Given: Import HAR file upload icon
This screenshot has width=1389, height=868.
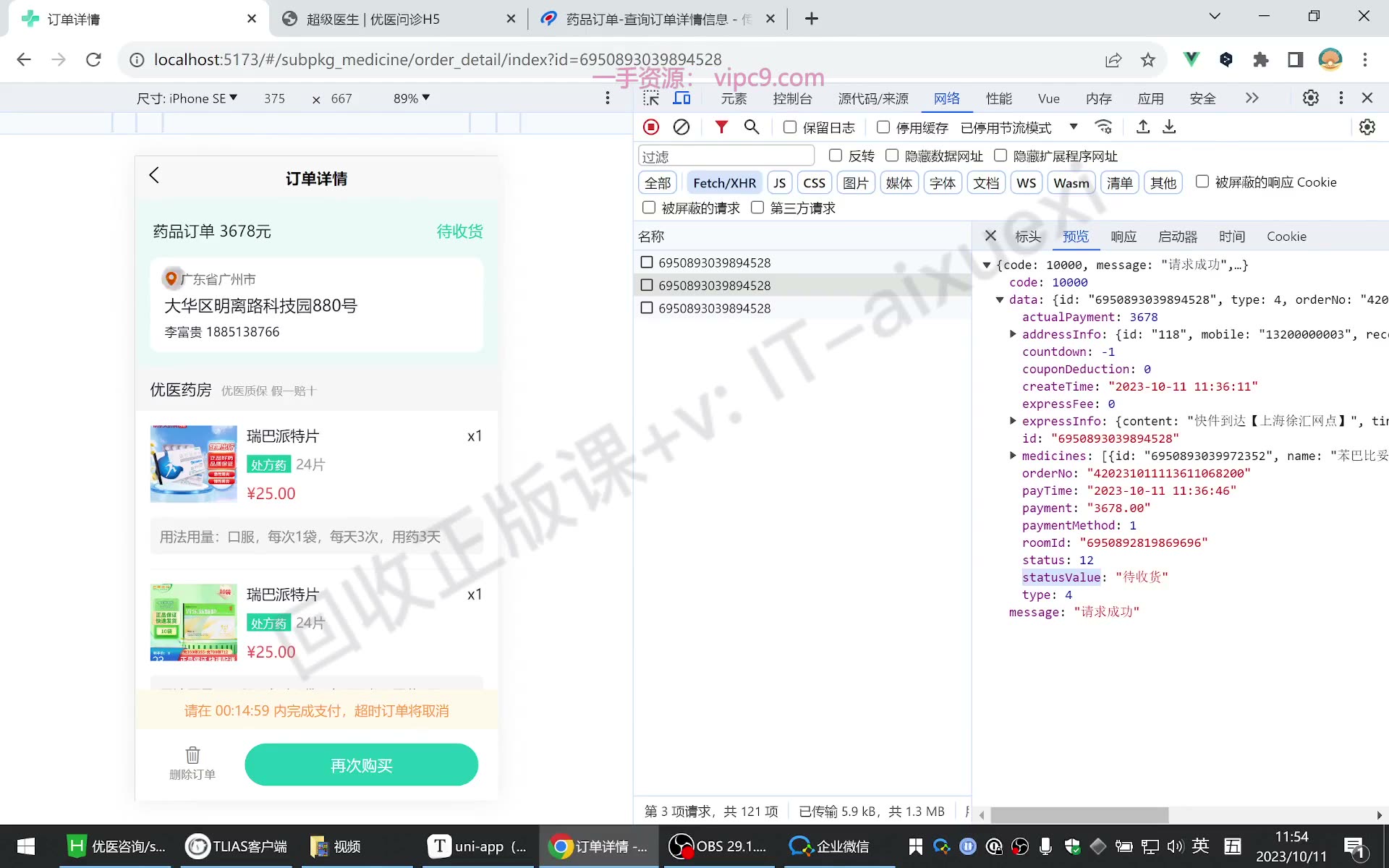Looking at the screenshot, I should [x=1143, y=127].
